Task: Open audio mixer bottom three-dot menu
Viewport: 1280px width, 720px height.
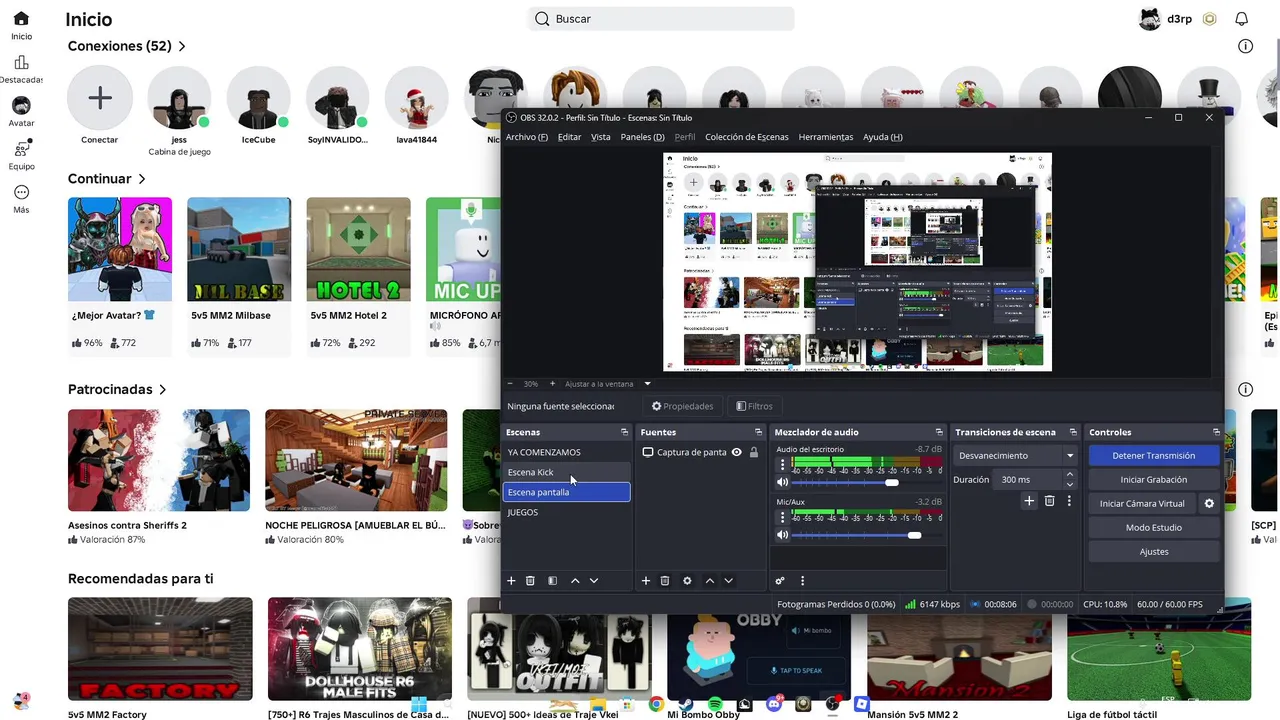Action: coord(802,581)
